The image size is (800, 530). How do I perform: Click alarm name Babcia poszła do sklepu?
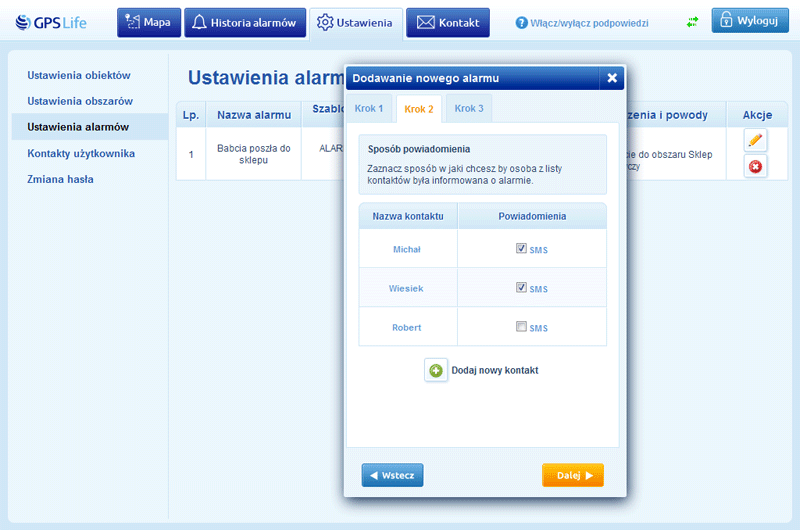(254, 154)
